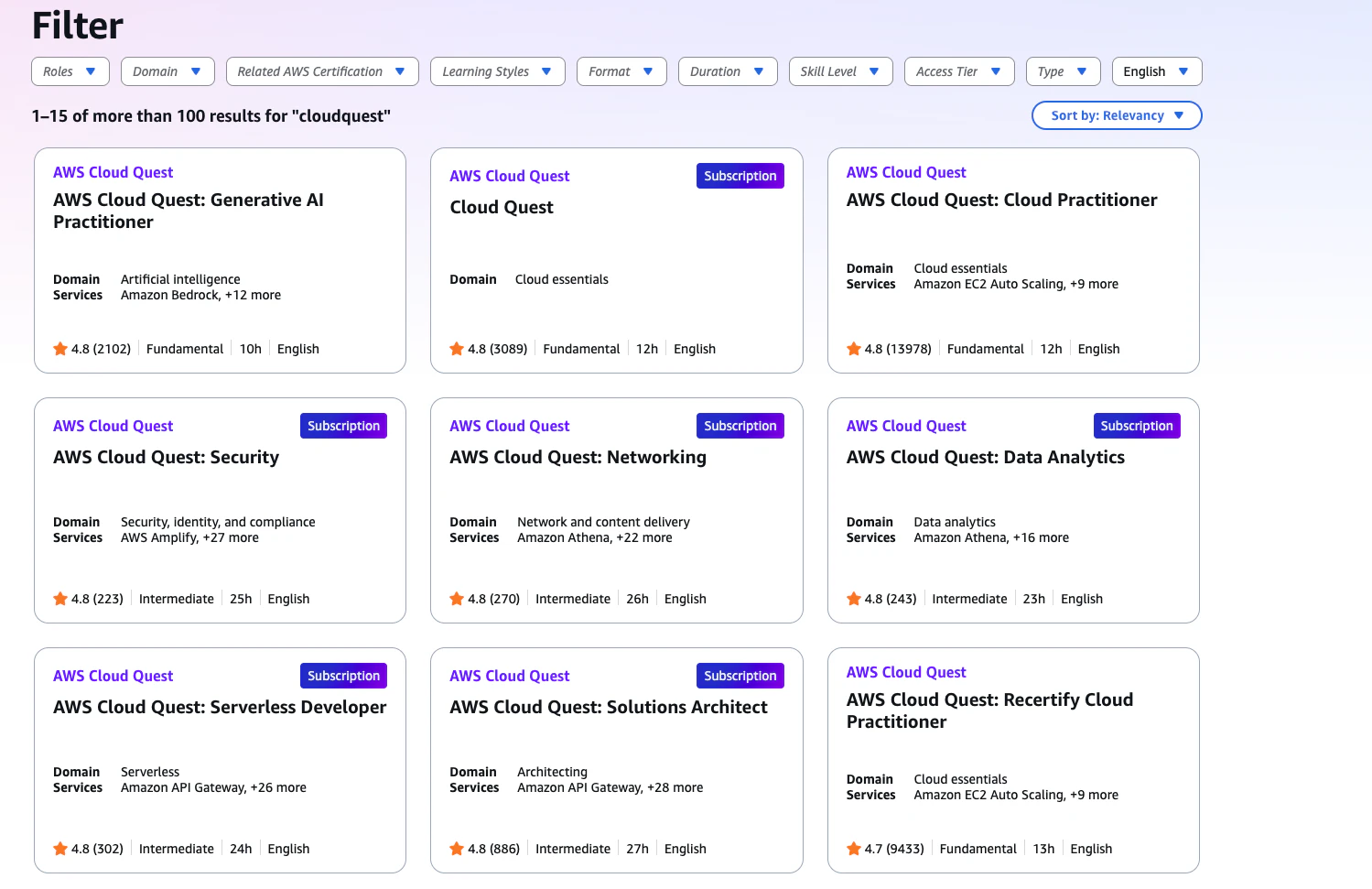
Task: Change the English language filter
Action: tap(1157, 71)
